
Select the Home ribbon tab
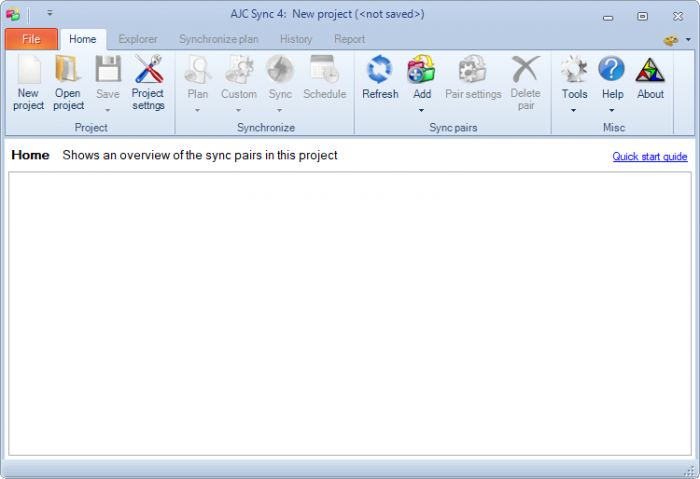coord(83,39)
